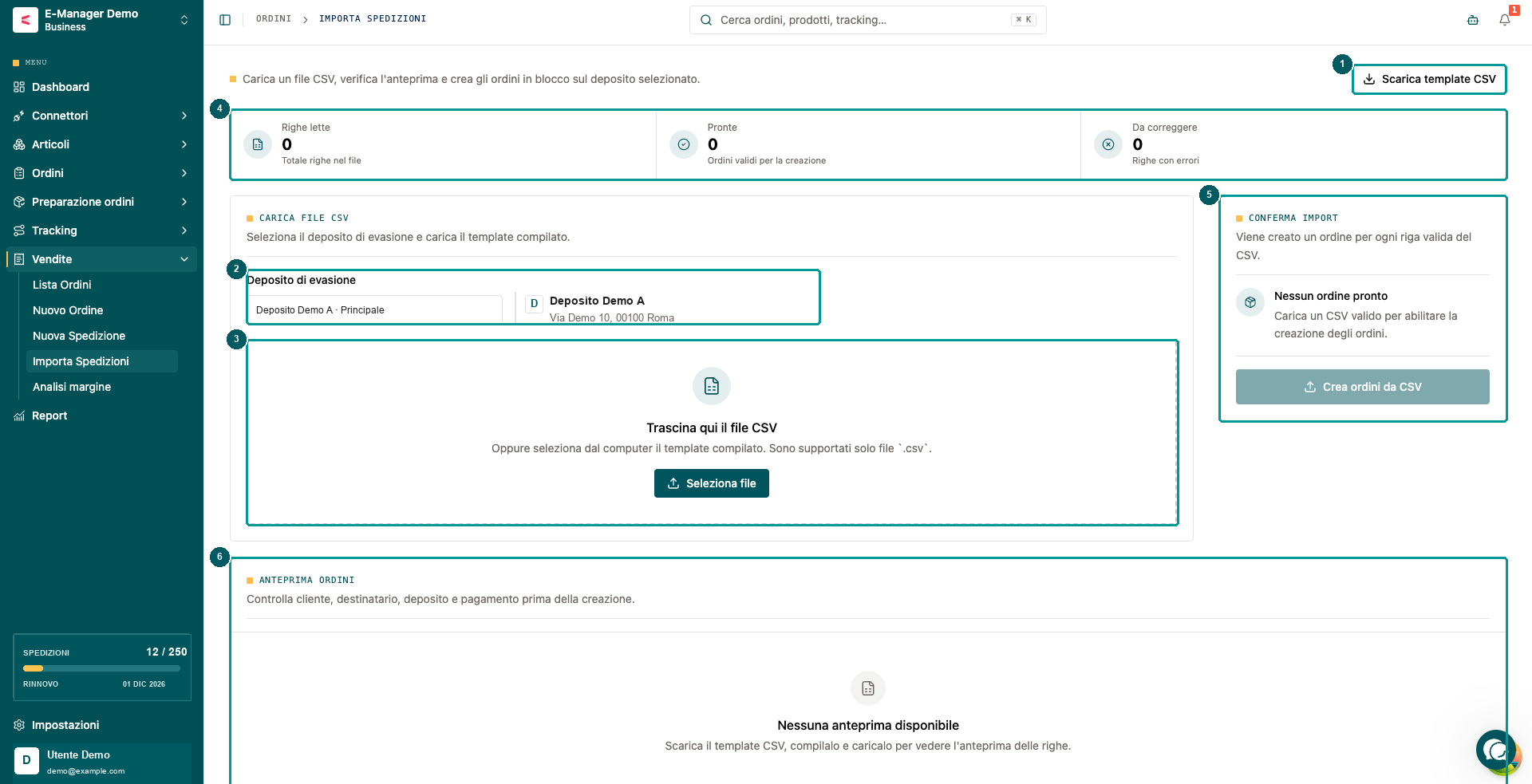This screenshot has height=784, width=1532.
Task: Click the search magnifier icon
Action: click(x=706, y=20)
